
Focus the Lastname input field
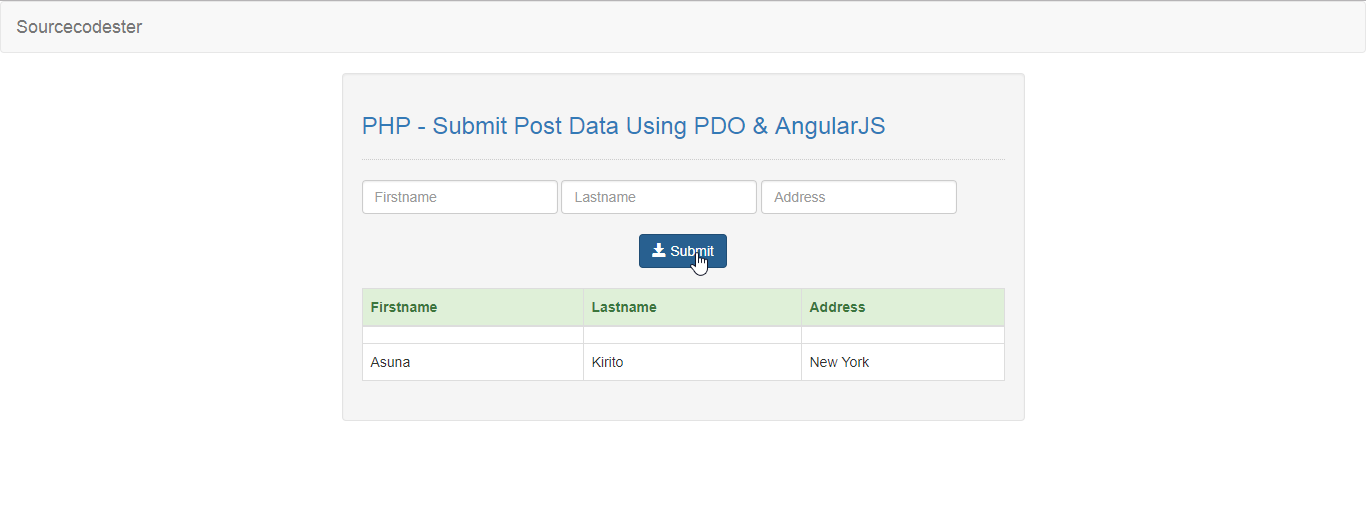[x=659, y=197]
